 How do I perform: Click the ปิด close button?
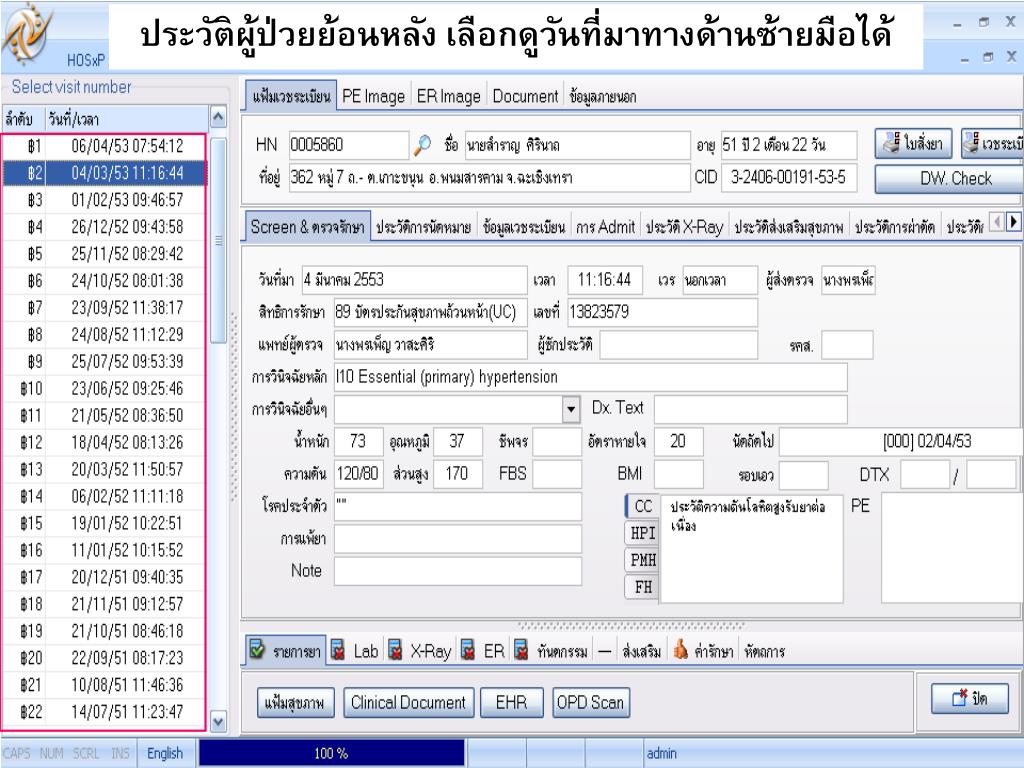click(x=970, y=698)
